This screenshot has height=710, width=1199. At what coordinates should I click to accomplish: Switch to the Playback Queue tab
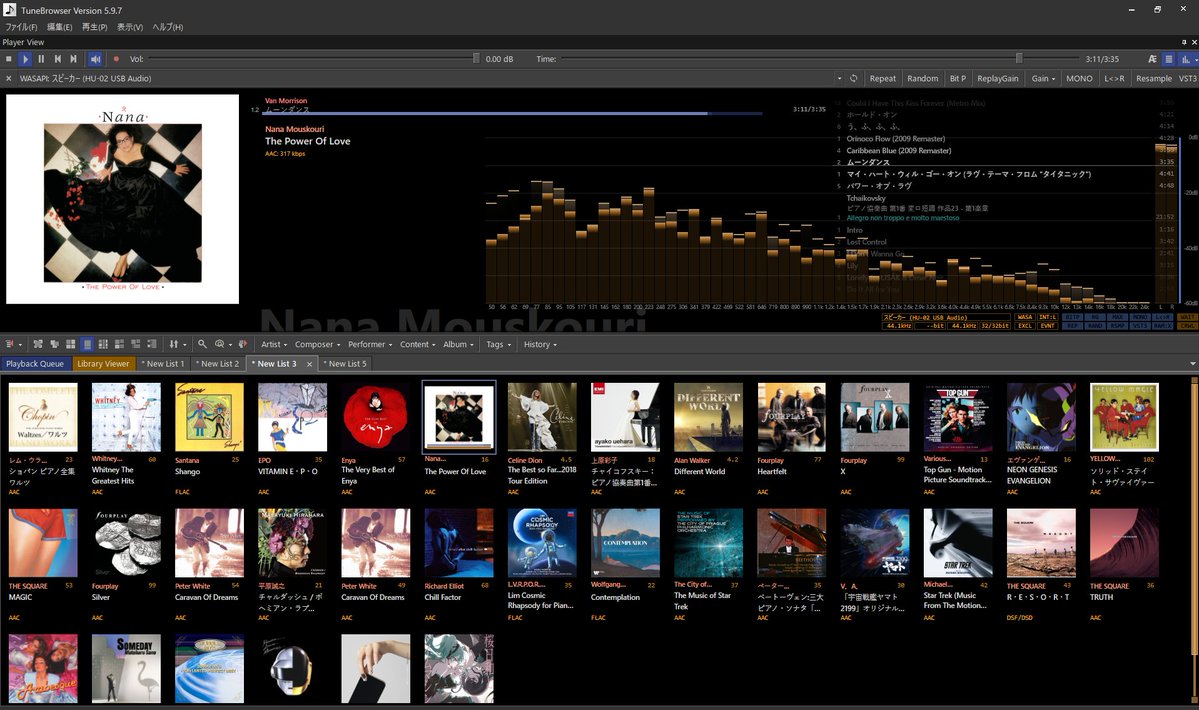coord(35,365)
